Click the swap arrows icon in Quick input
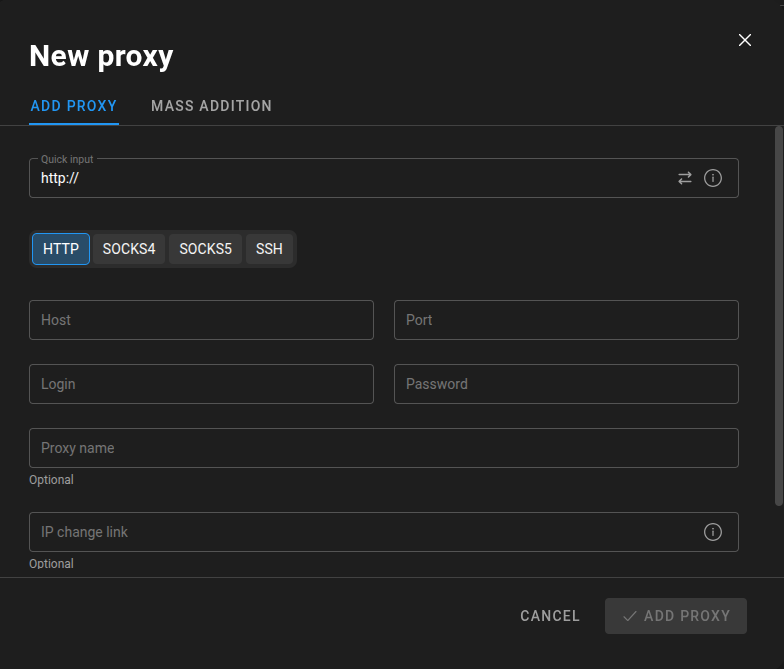The height and width of the screenshot is (669, 784). (x=685, y=178)
